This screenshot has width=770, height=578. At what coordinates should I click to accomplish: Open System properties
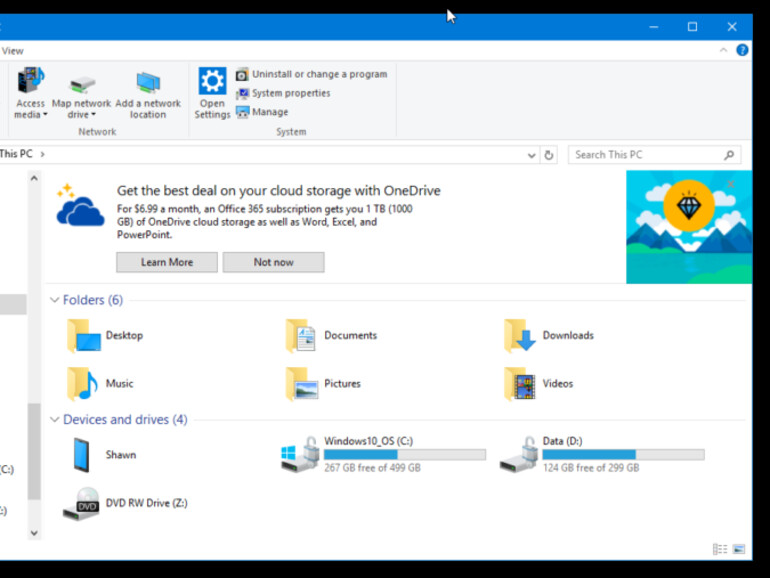pos(283,93)
